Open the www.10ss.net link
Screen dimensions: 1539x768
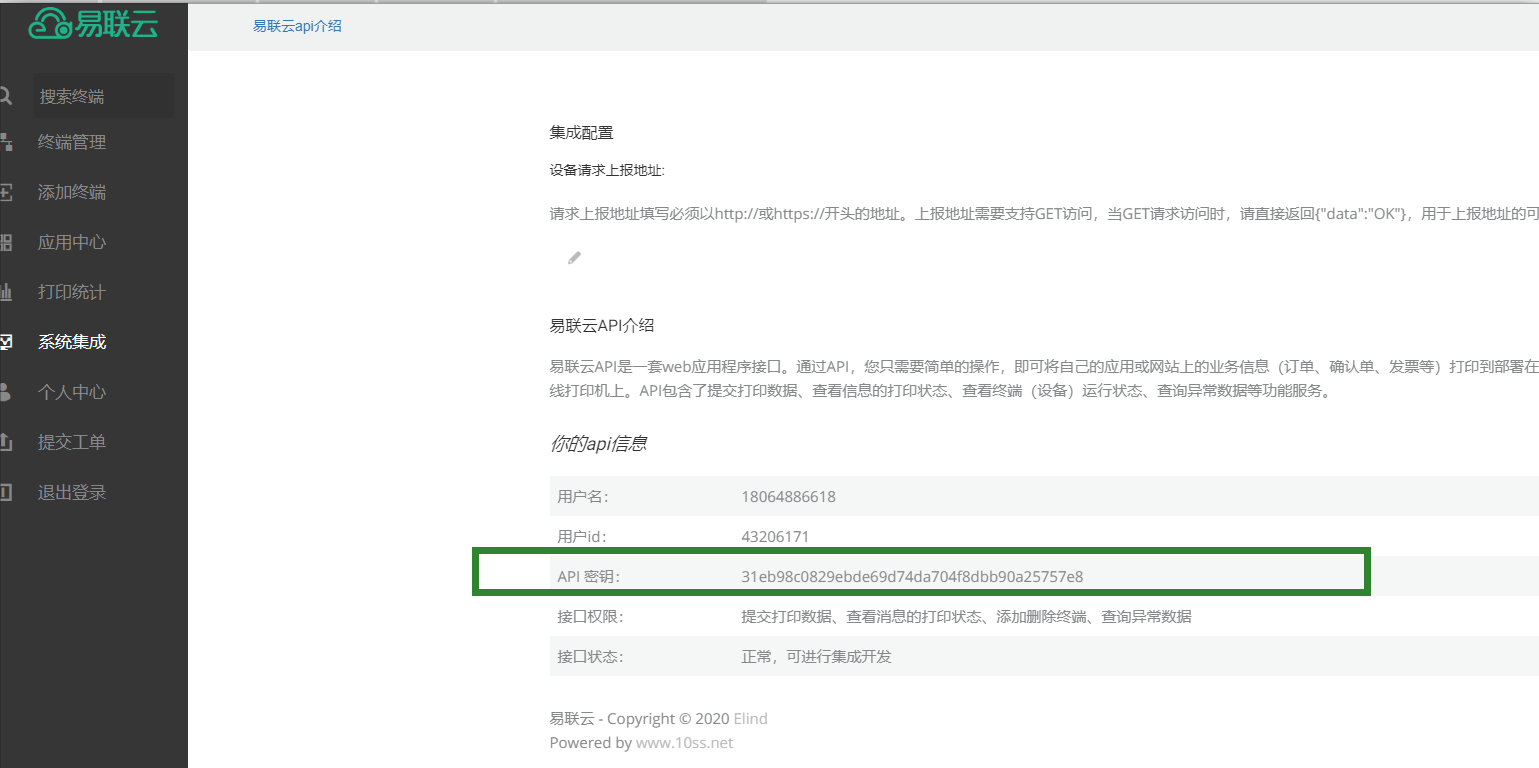(685, 742)
